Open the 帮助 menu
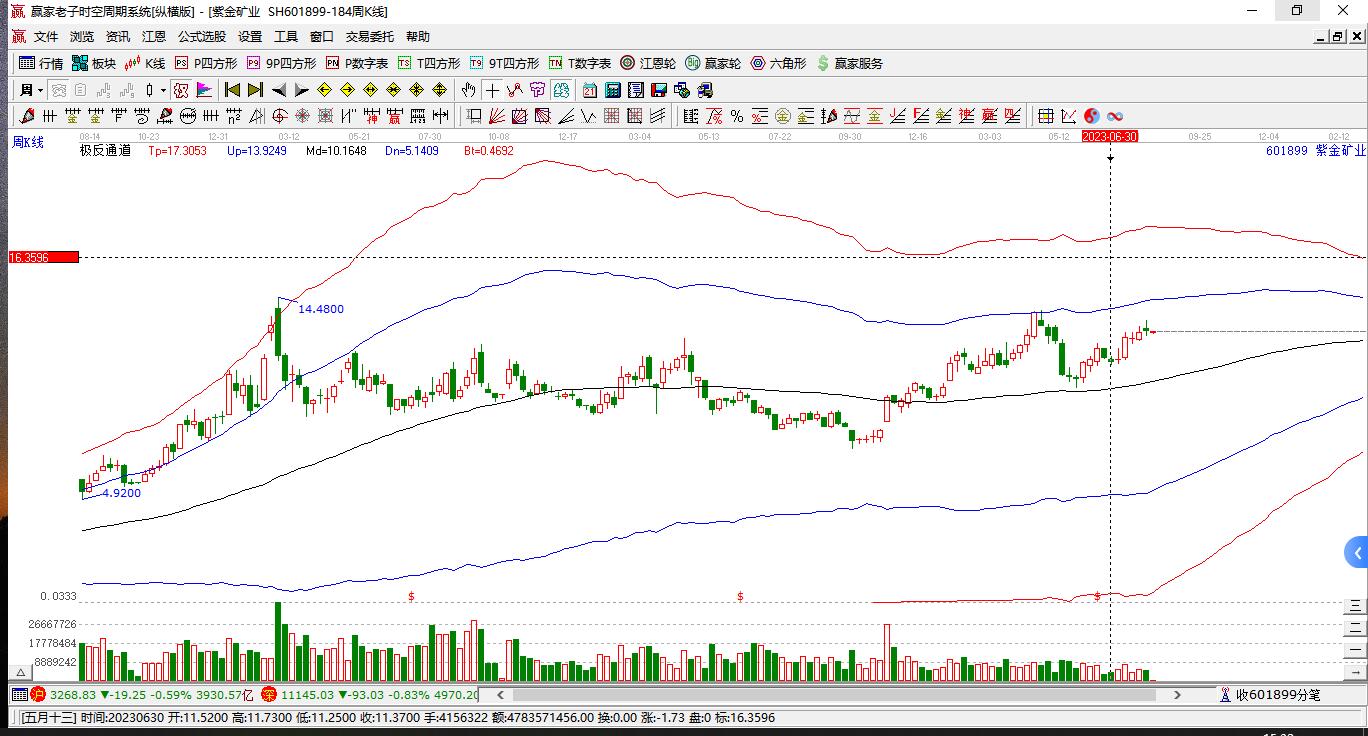 (x=418, y=37)
